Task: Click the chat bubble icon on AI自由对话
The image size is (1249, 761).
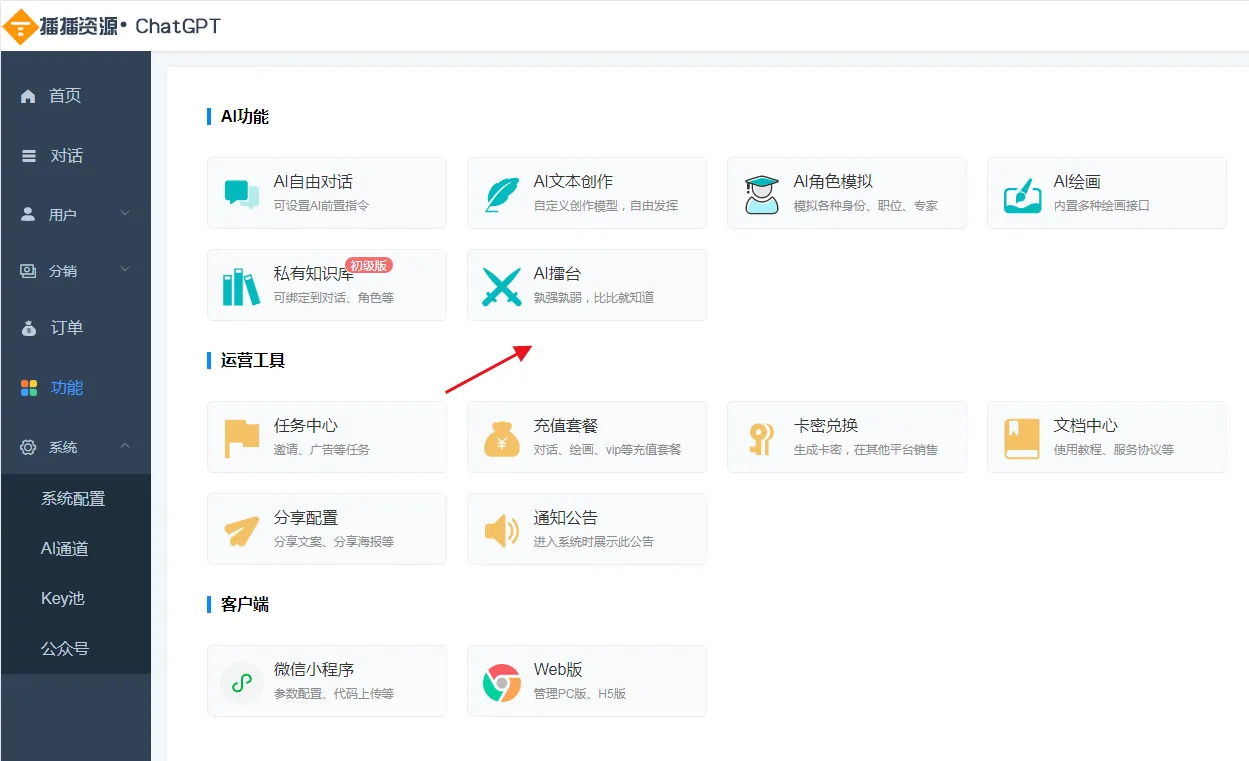Action: pyautogui.click(x=241, y=192)
